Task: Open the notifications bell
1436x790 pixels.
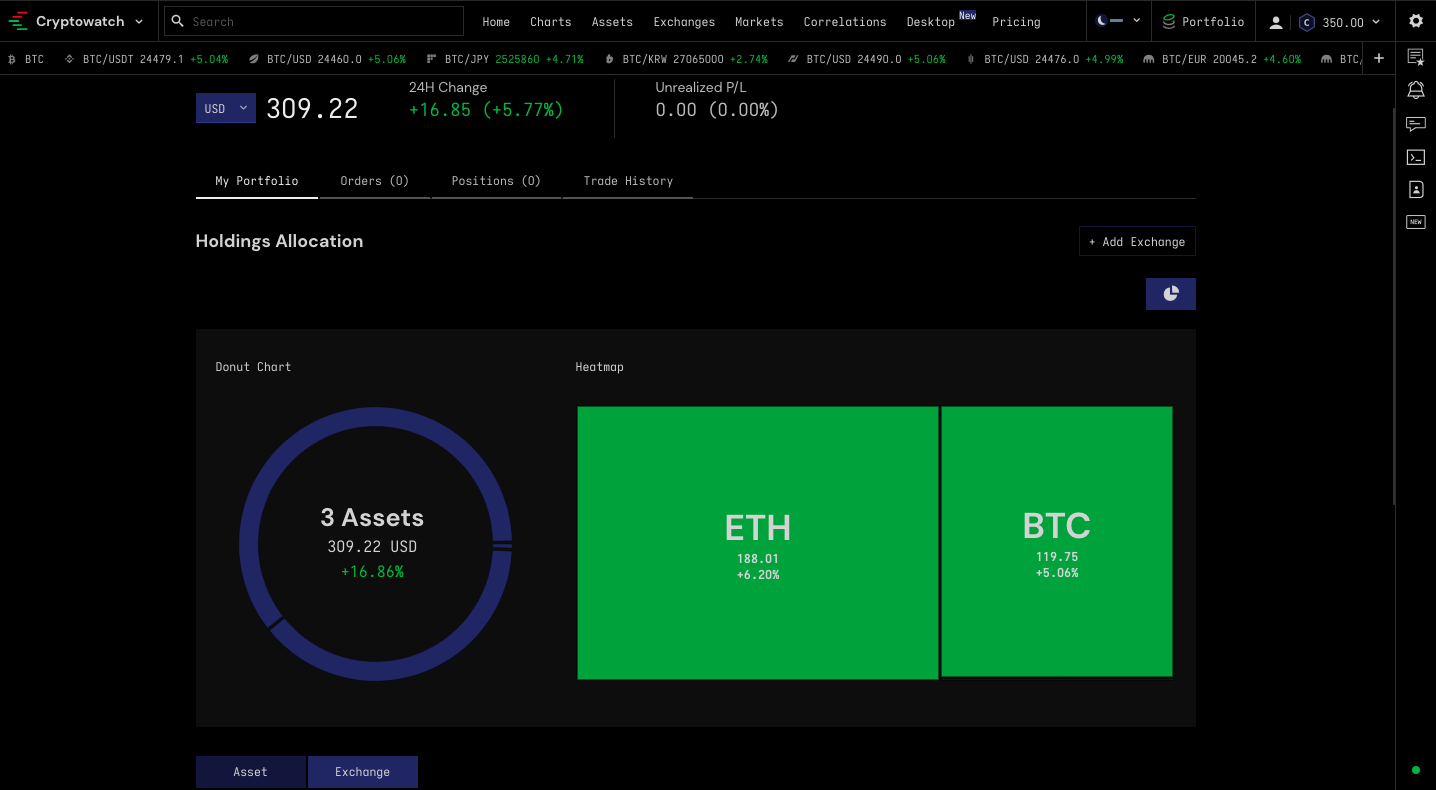Action: tap(1415, 90)
